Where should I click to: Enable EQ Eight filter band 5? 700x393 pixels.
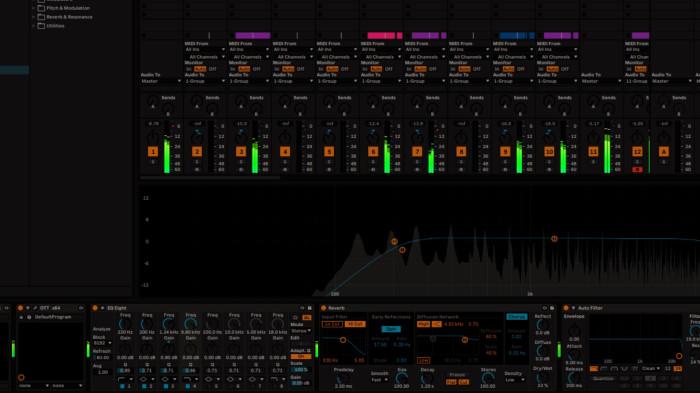(209, 386)
